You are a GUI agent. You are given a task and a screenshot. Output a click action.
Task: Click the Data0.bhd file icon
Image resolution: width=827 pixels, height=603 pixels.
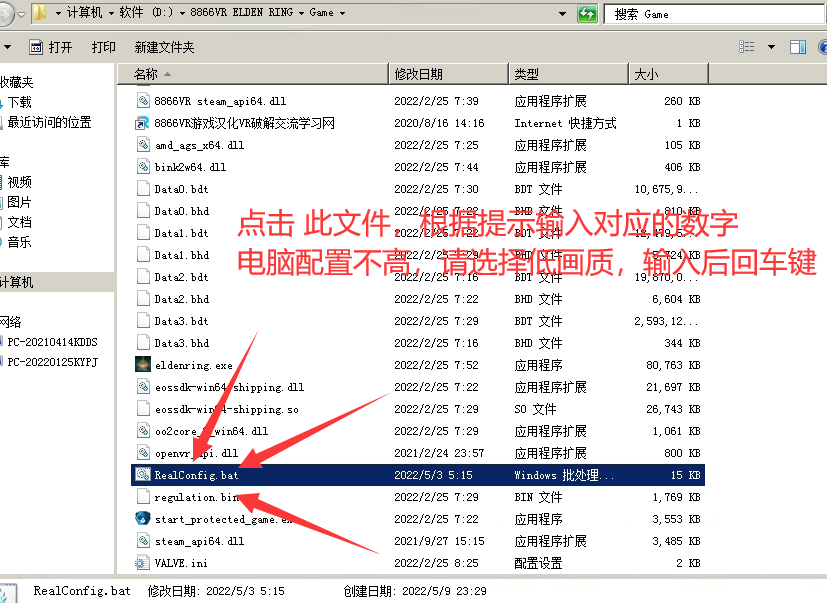tap(143, 210)
